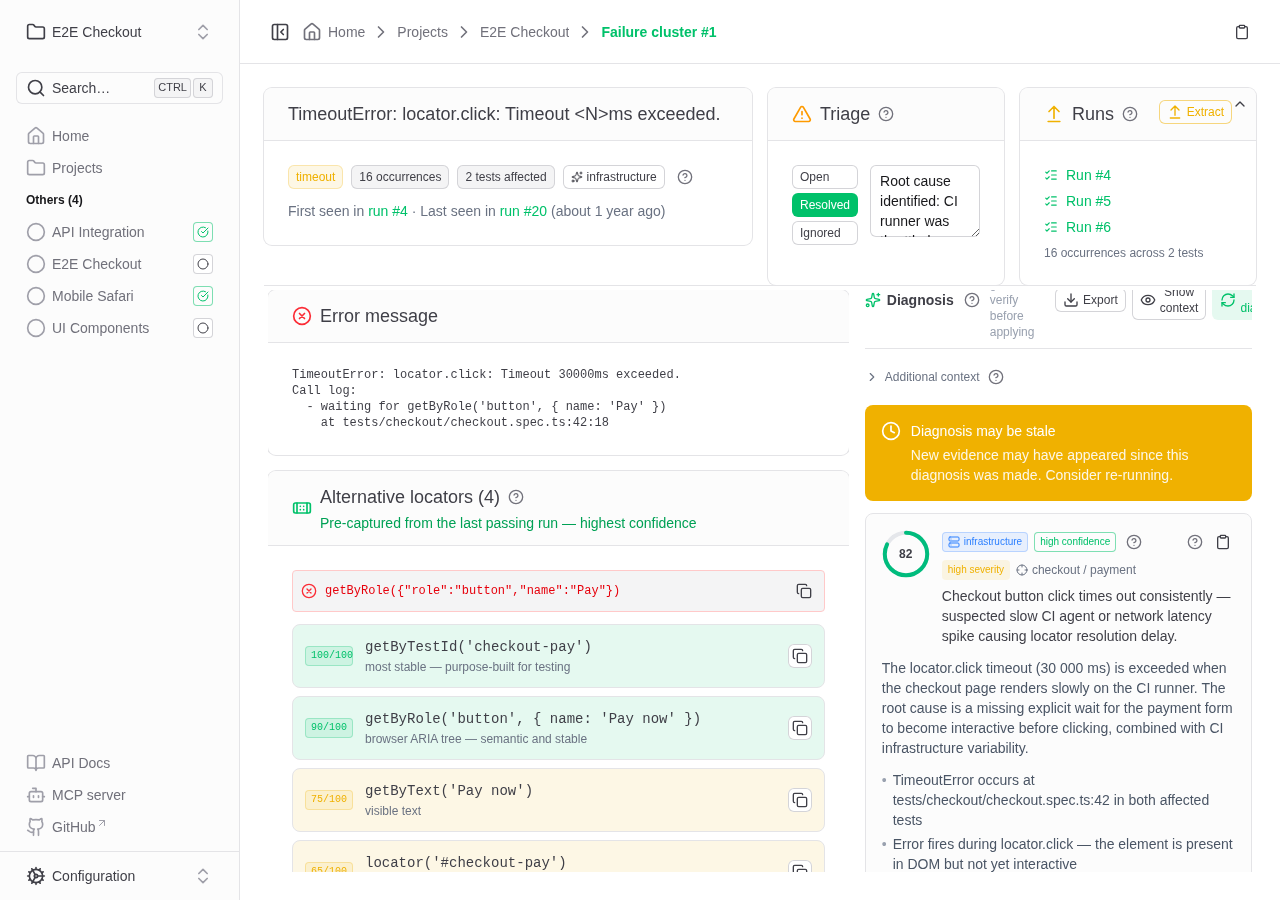The height and width of the screenshot is (900, 1280).
Task: Open GitHub link in sidebar
Action: coord(66,827)
